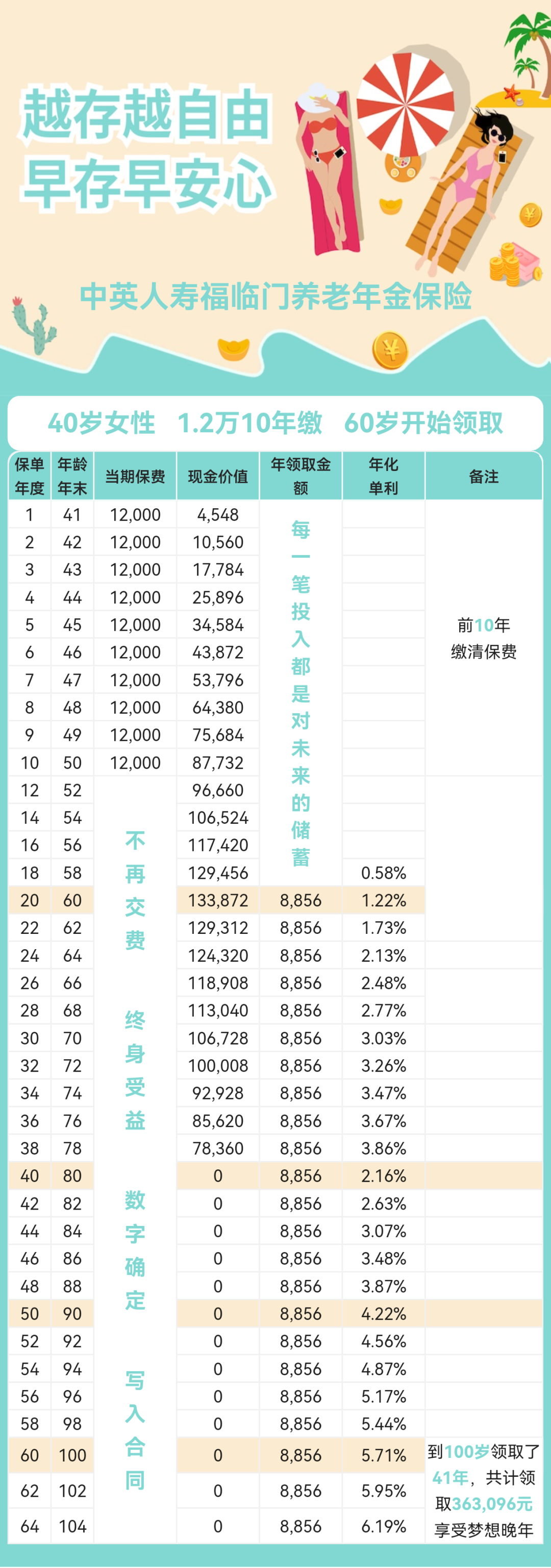Image resolution: width=551 pixels, height=1568 pixels.
Task: Click the 363,096元 total amount text
Action: 492,1503
